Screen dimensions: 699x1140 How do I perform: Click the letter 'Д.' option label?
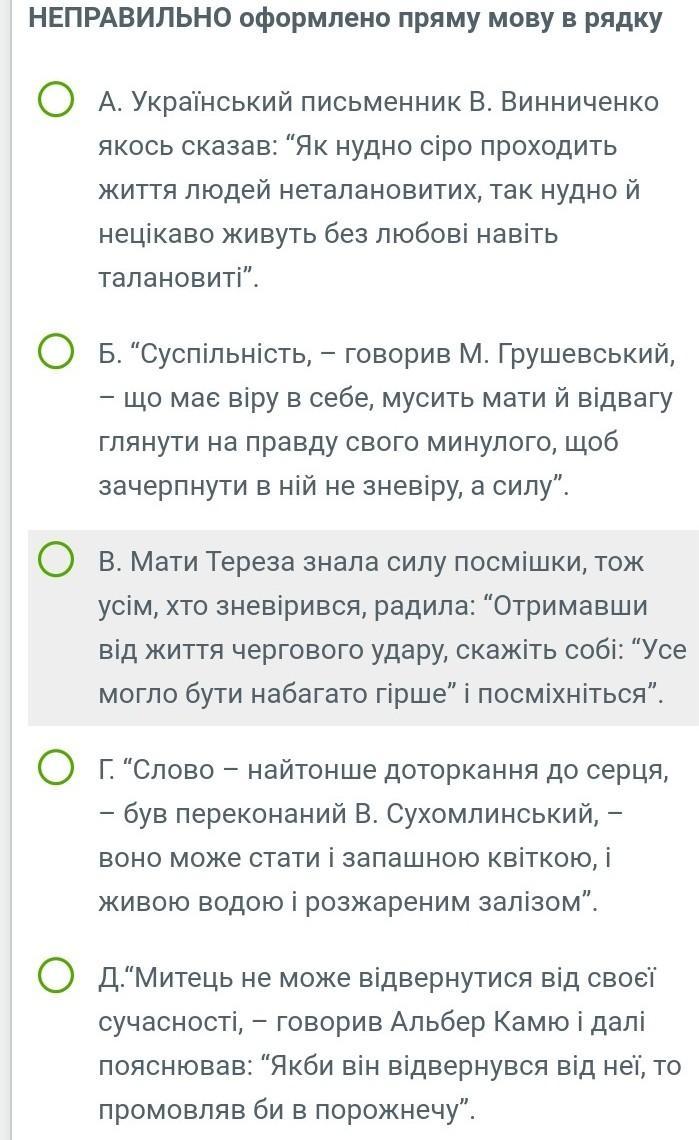111,978
